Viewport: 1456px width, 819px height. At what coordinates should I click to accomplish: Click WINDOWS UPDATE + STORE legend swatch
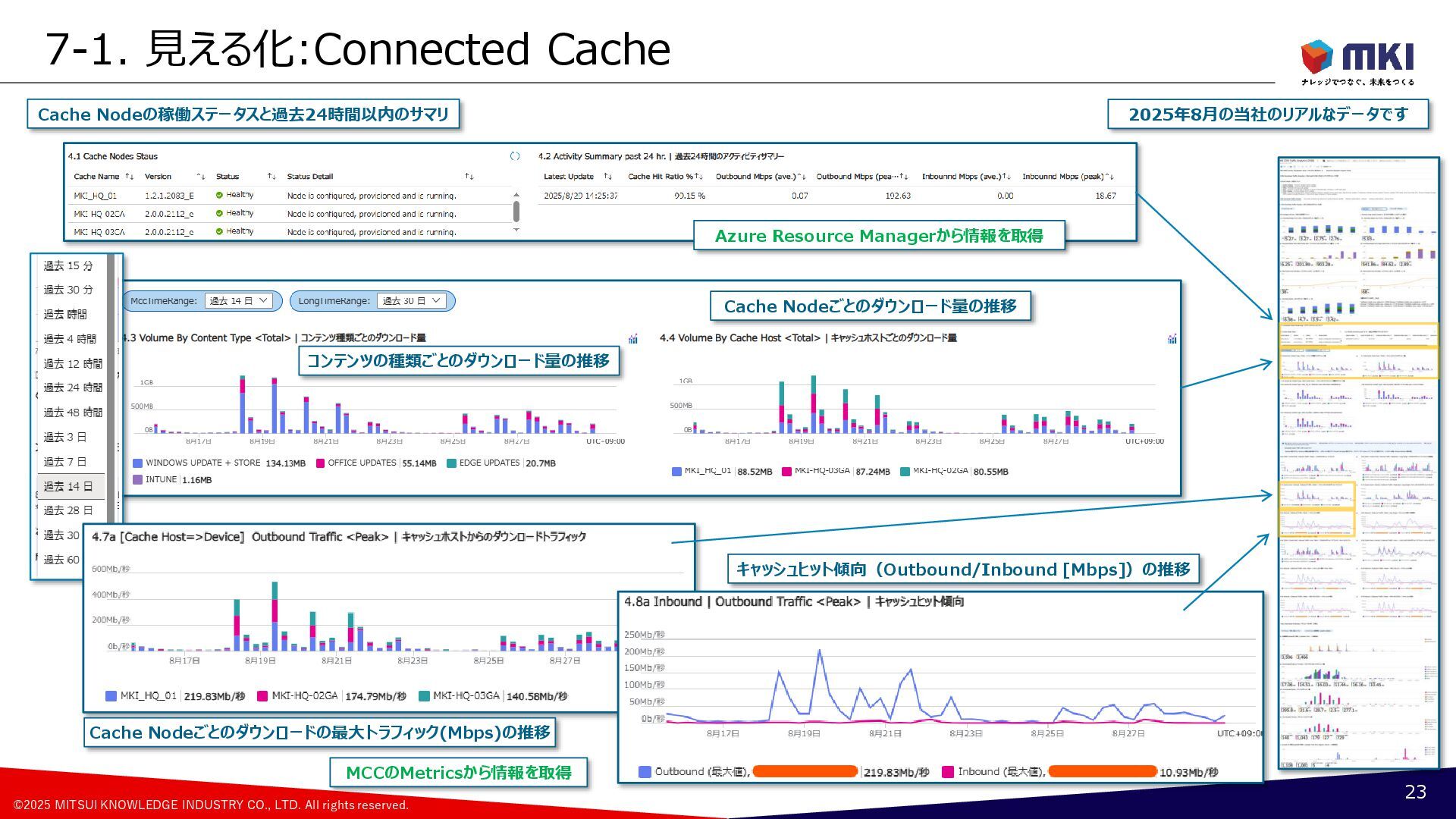[137, 463]
